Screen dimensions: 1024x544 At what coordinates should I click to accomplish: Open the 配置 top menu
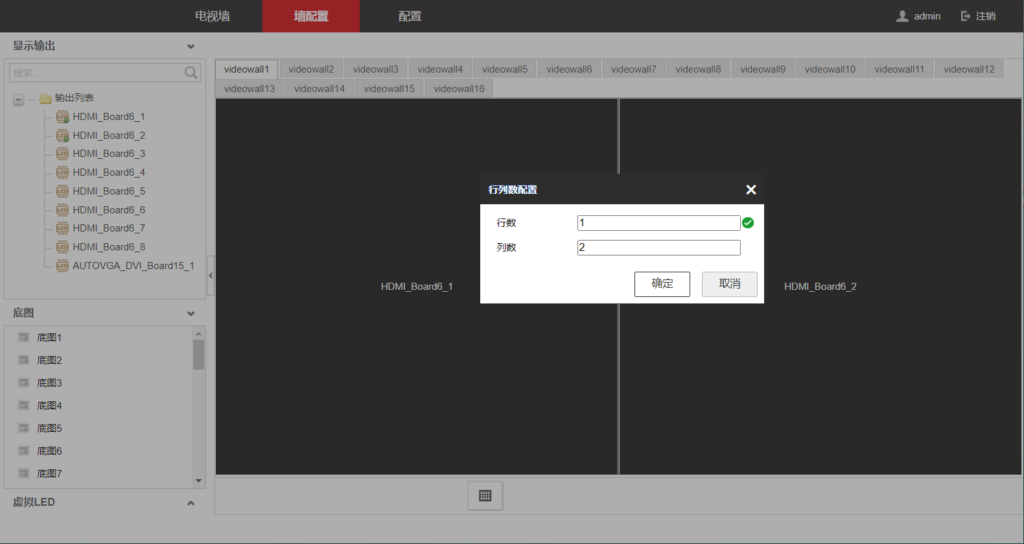click(x=409, y=16)
